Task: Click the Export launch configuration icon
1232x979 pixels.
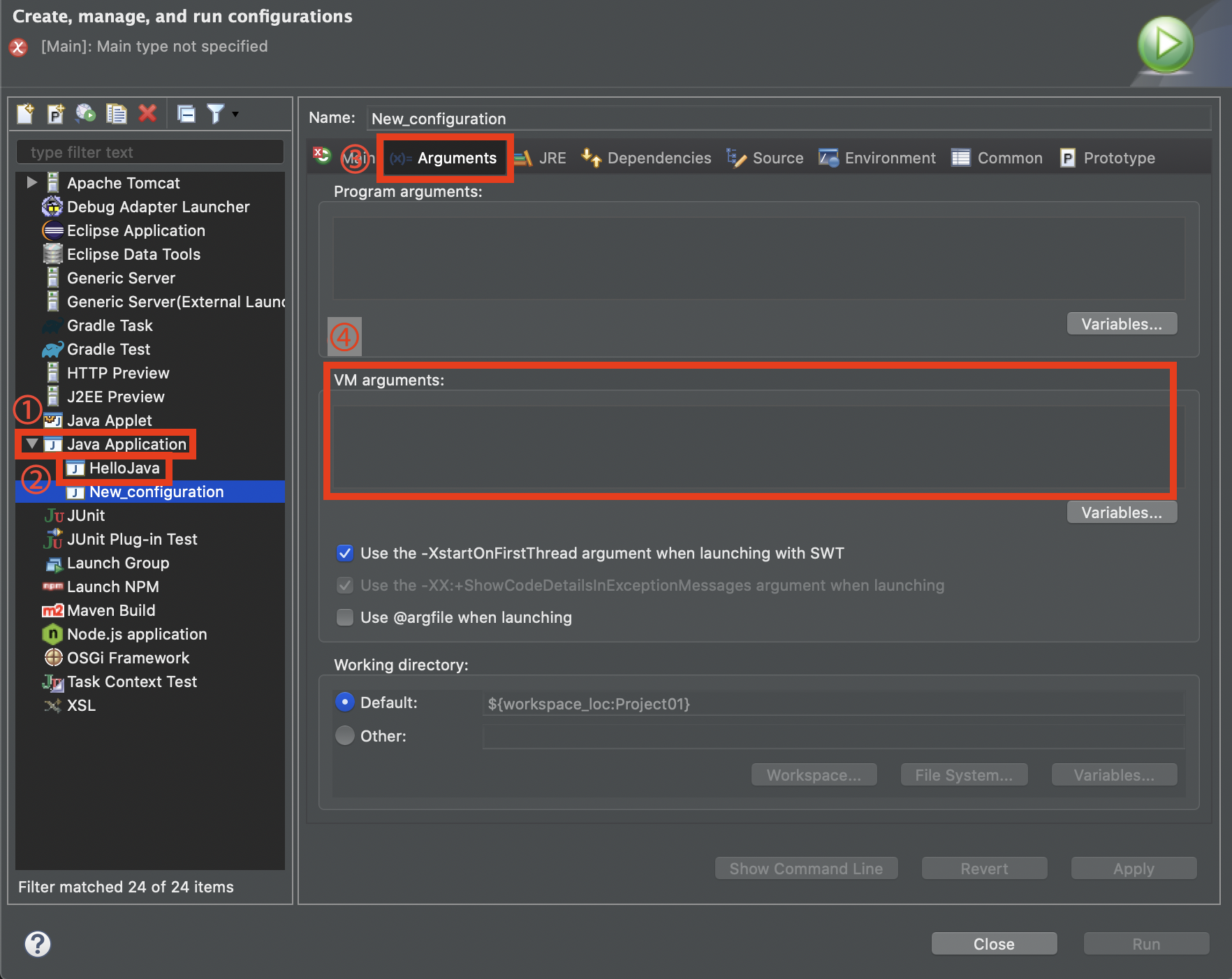Action: [x=86, y=113]
